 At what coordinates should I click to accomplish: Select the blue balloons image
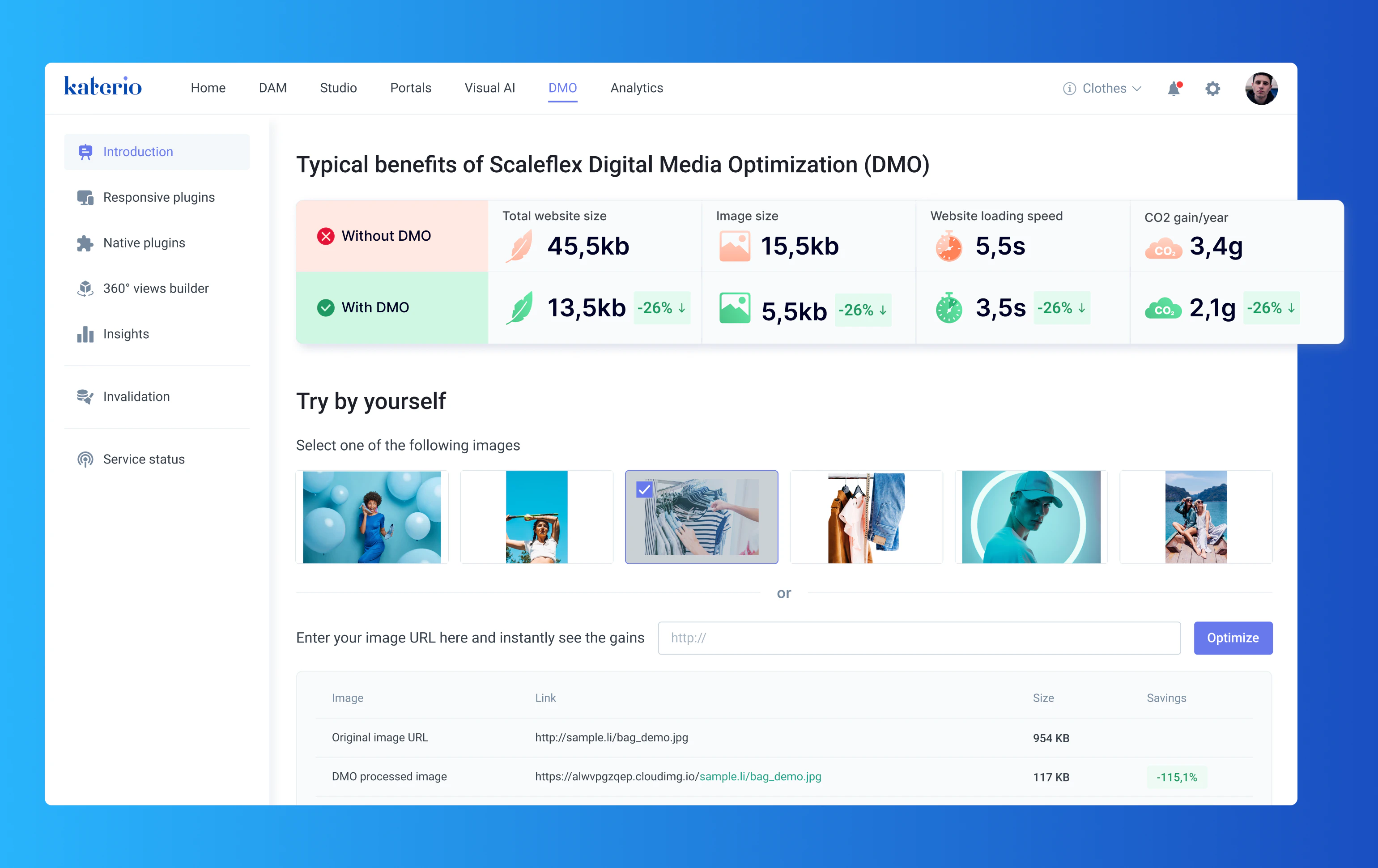tap(372, 517)
